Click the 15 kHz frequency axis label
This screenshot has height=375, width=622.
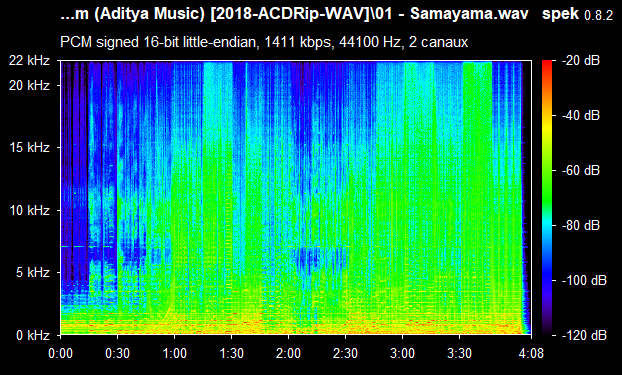(x=30, y=148)
